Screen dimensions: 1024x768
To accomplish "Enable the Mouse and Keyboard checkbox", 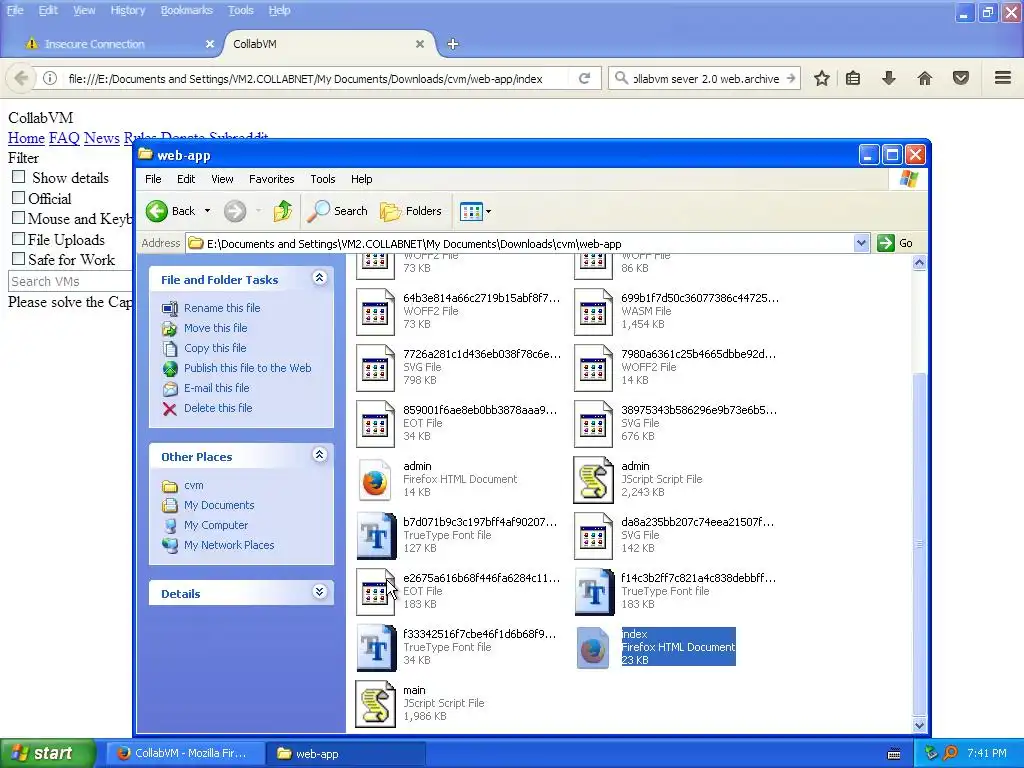I will tap(19, 217).
